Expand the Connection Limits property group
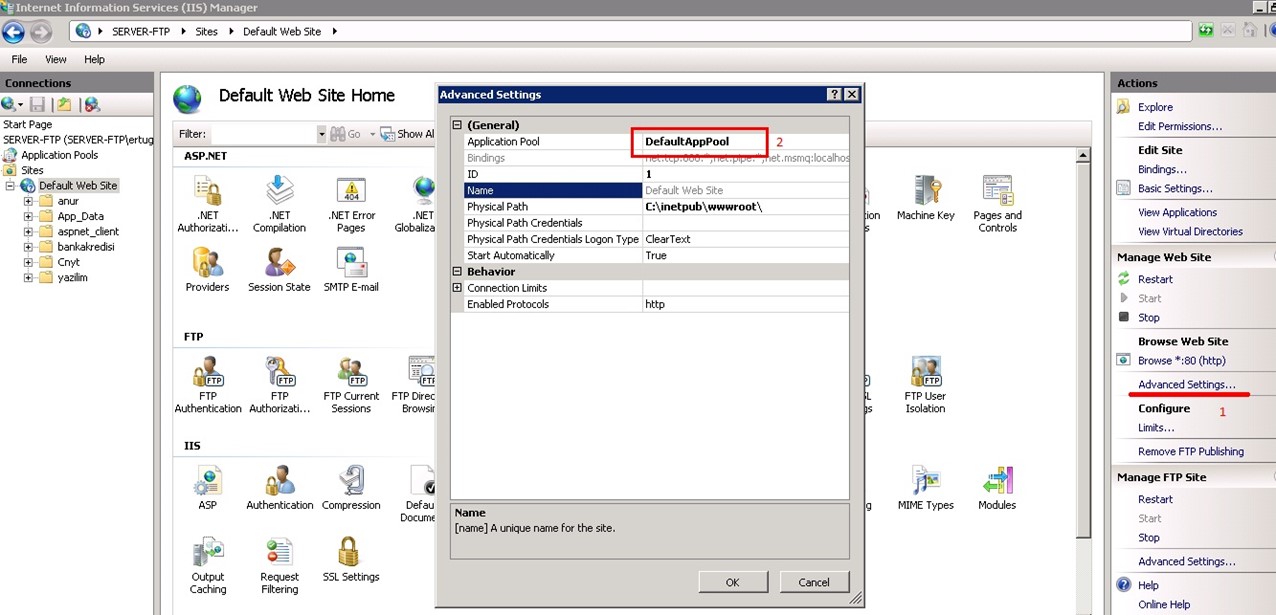This screenshot has width=1276, height=615. [x=457, y=288]
